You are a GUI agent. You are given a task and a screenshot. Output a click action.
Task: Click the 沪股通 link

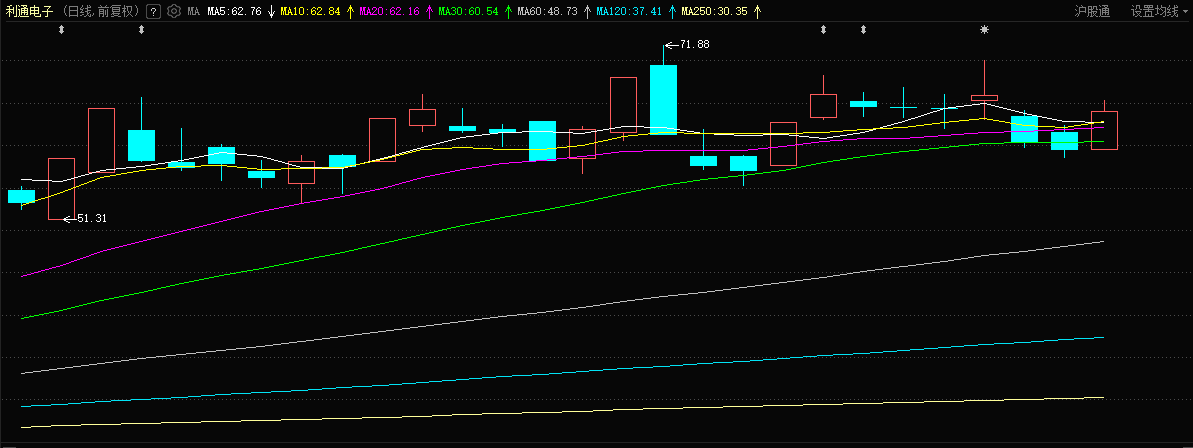(x=1093, y=11)
